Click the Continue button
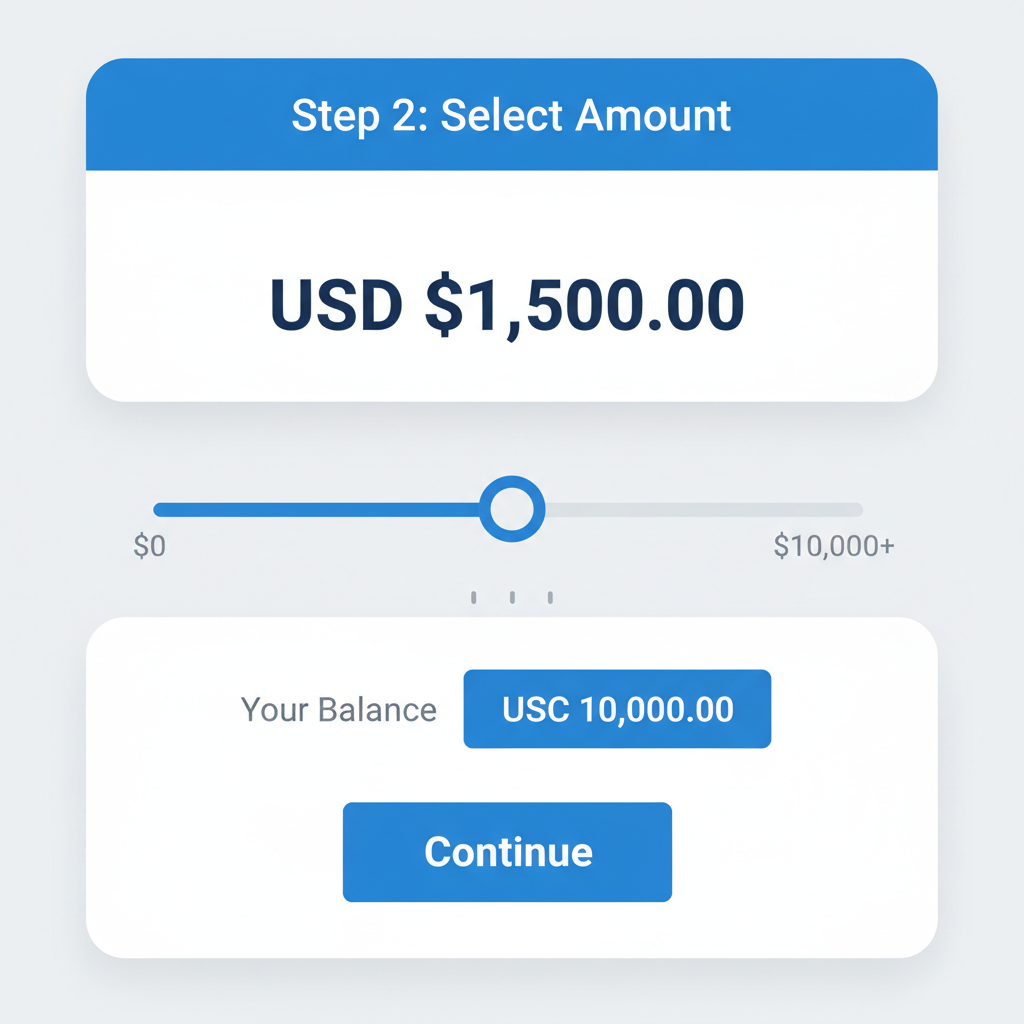The width and height of the screenshot is (1024, 1024). [507, 851]
